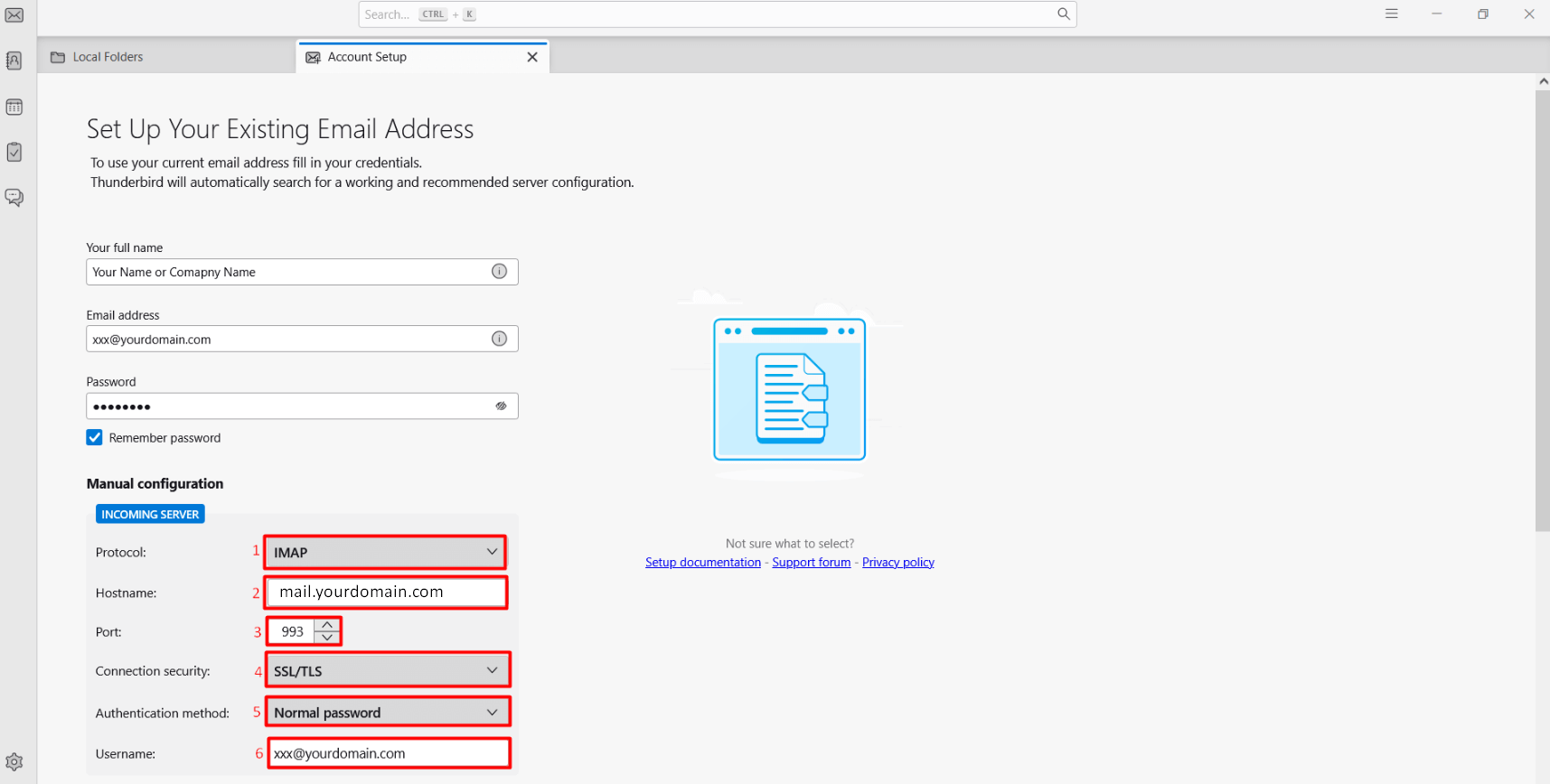
Task: Open the Setup documentation link
Action: click(702, 562)
